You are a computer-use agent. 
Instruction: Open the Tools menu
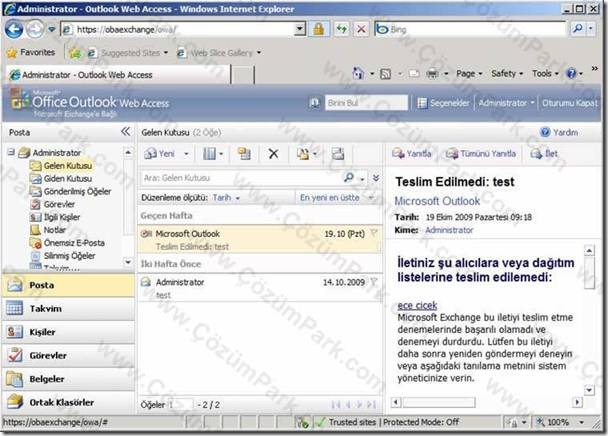click(x=545, y=73)
